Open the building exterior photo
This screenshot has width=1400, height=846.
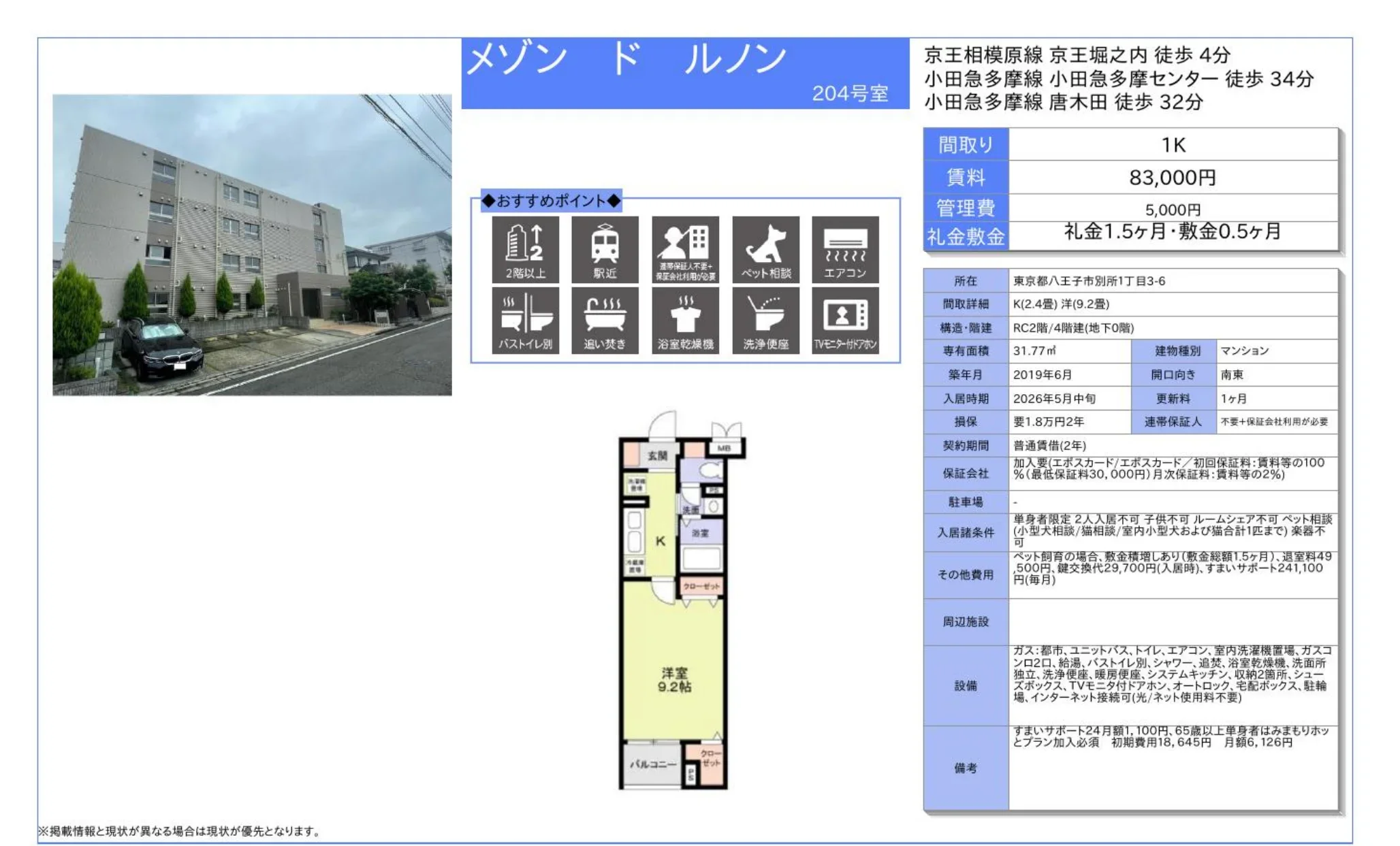point(252,245)
